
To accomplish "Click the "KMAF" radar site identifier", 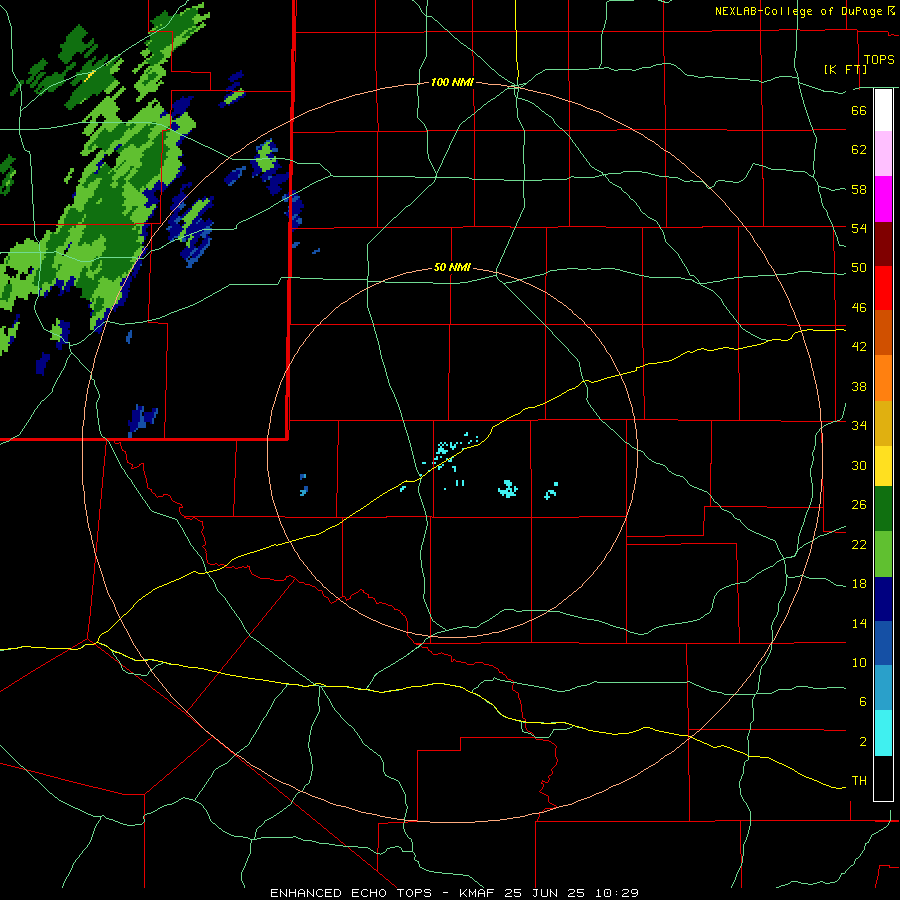I will (x=477, y=893).
